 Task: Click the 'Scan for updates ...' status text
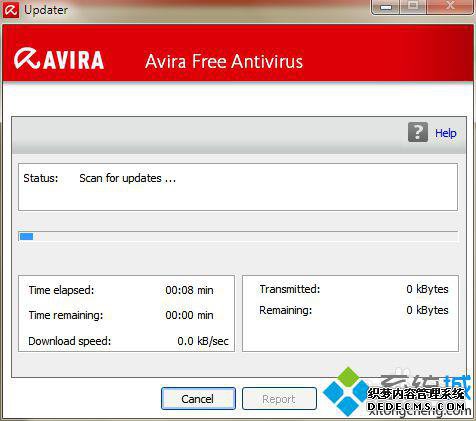(x=127, y=178)
